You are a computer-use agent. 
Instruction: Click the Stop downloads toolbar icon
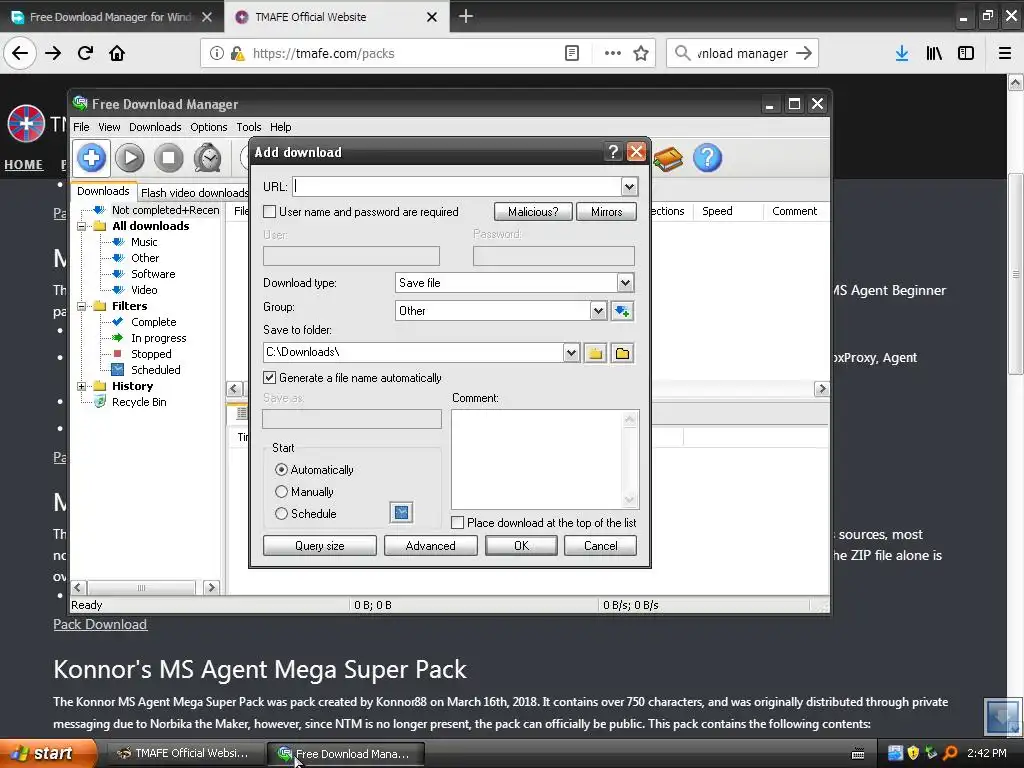pos(168,158)
